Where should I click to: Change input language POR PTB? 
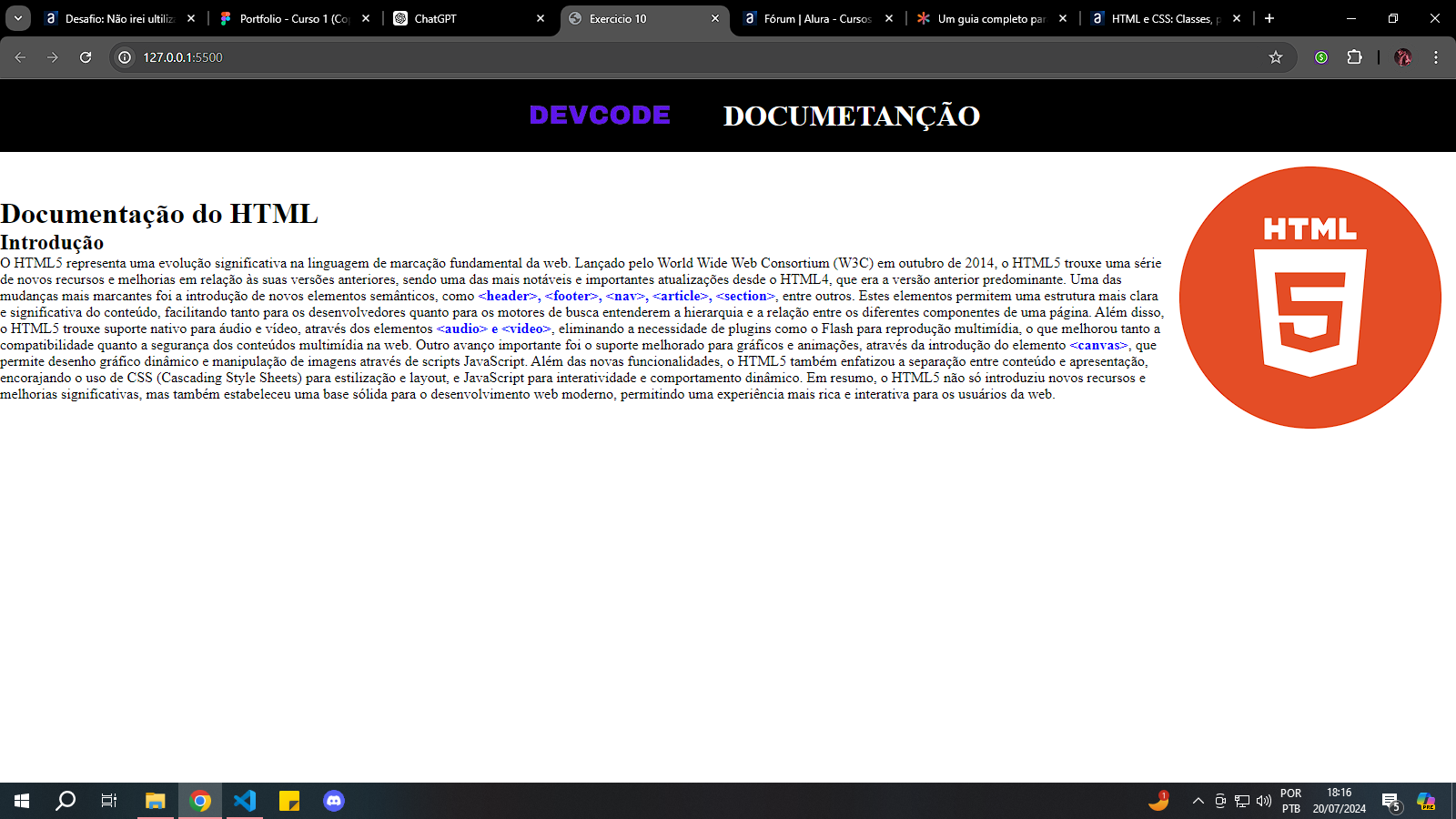[x=1291, y=801]
